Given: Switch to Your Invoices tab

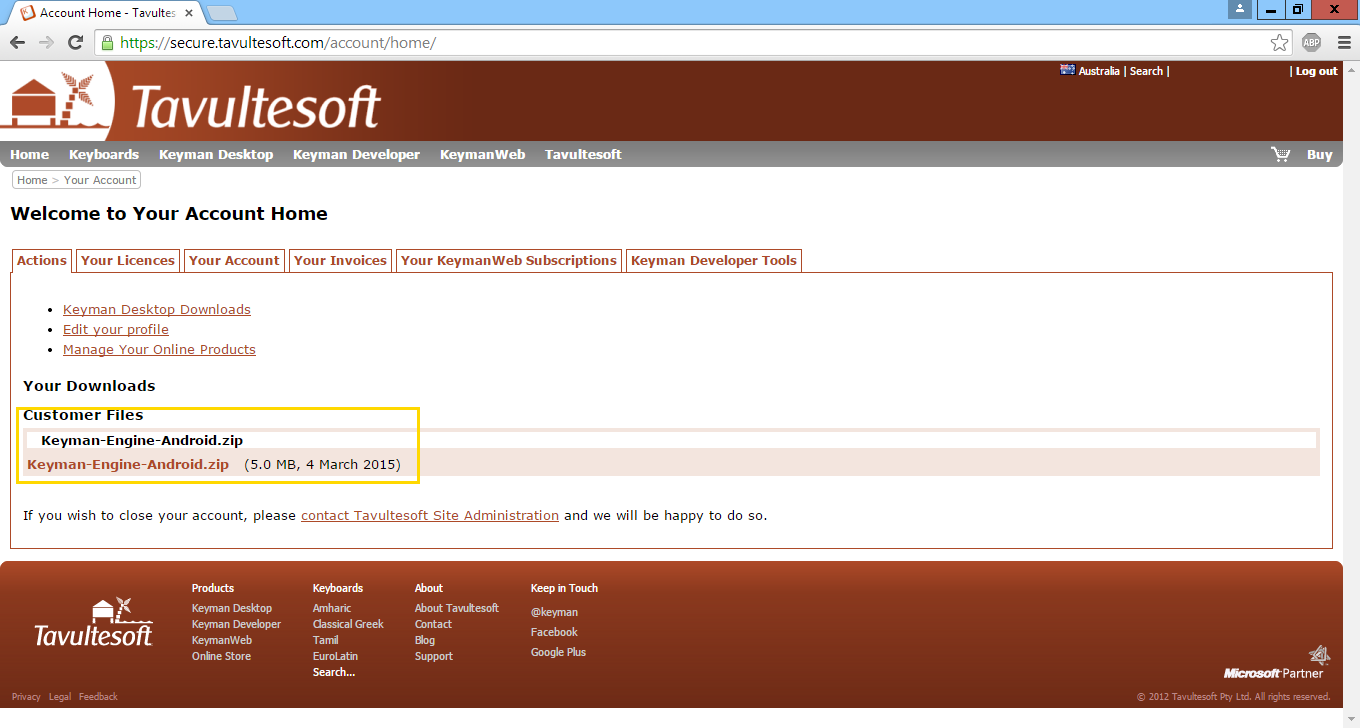Looking at the screenshot, I should click(x=340, y=260).
